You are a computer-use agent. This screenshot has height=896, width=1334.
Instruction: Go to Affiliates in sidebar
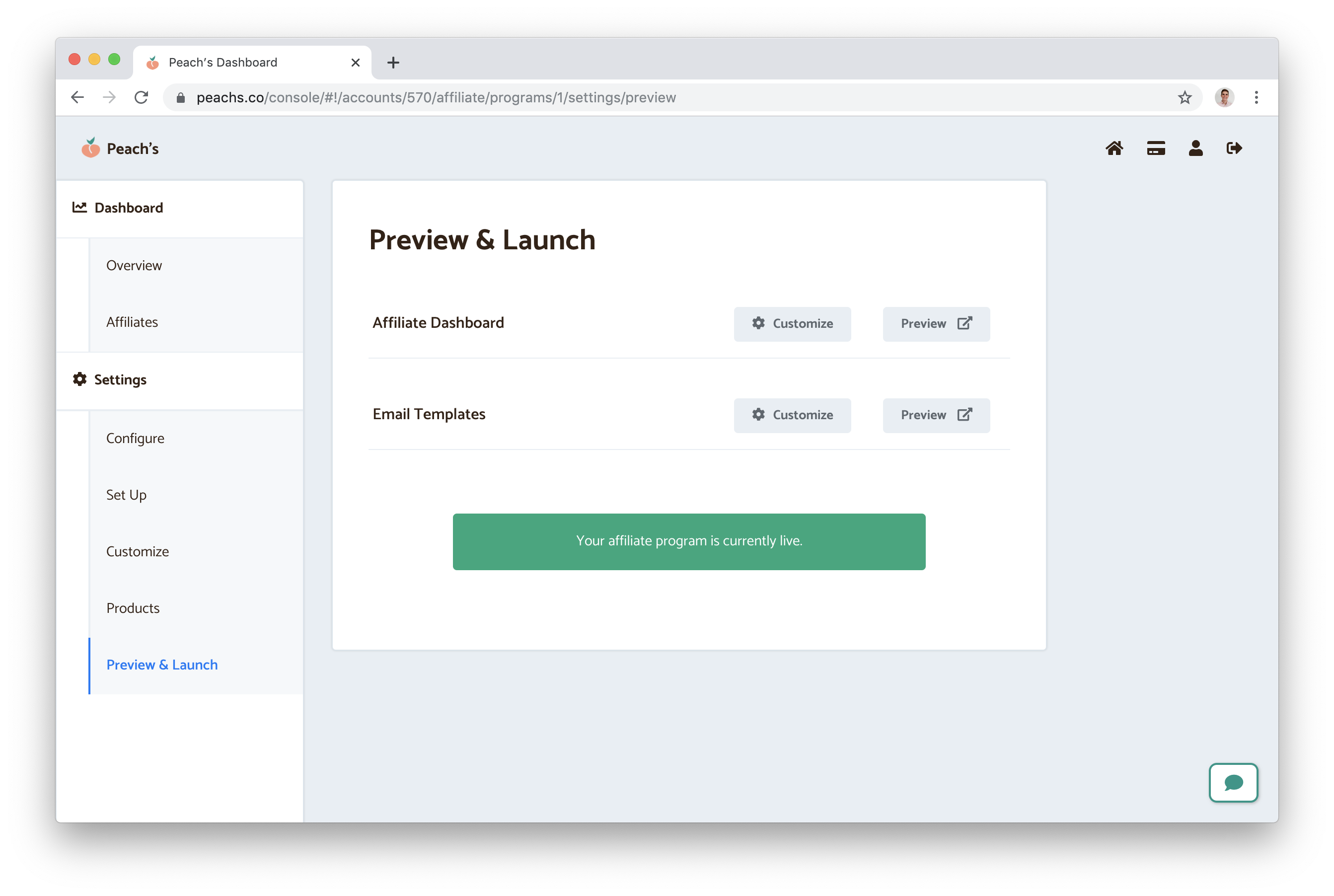pos(132,322)
